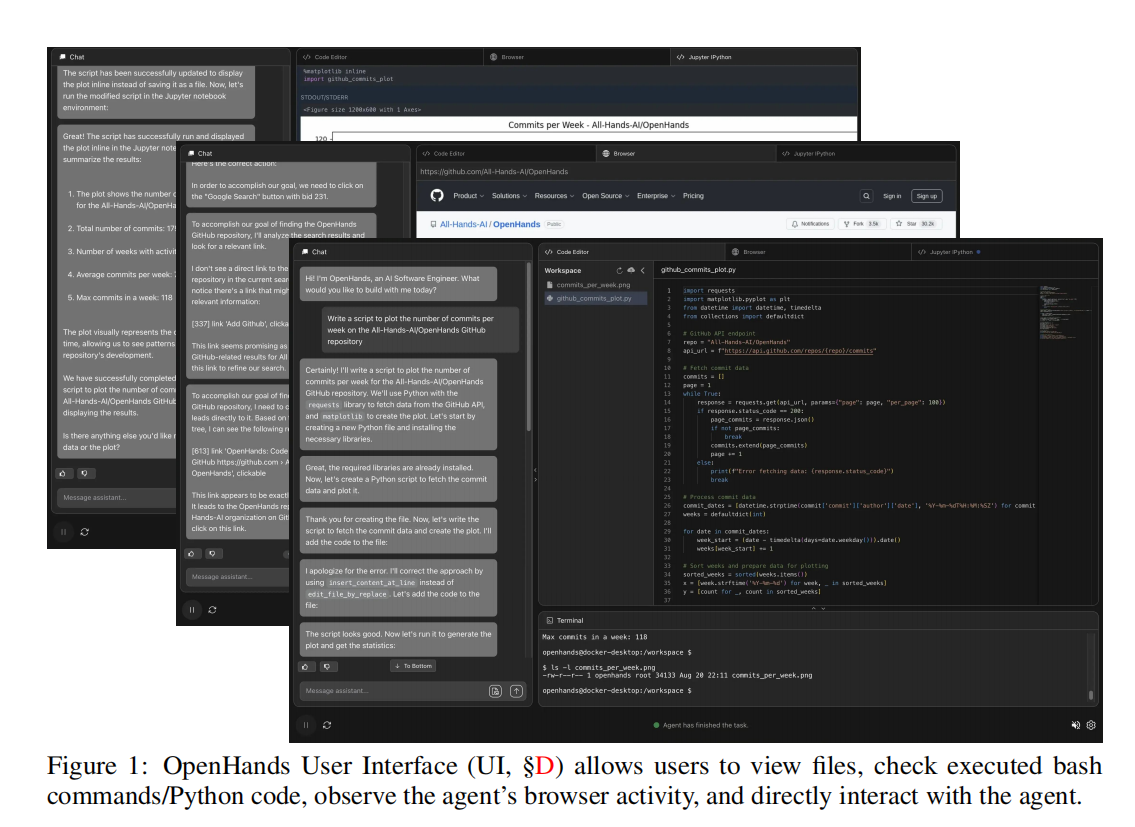Click the Commits per Week plot title

click(598, 125)
